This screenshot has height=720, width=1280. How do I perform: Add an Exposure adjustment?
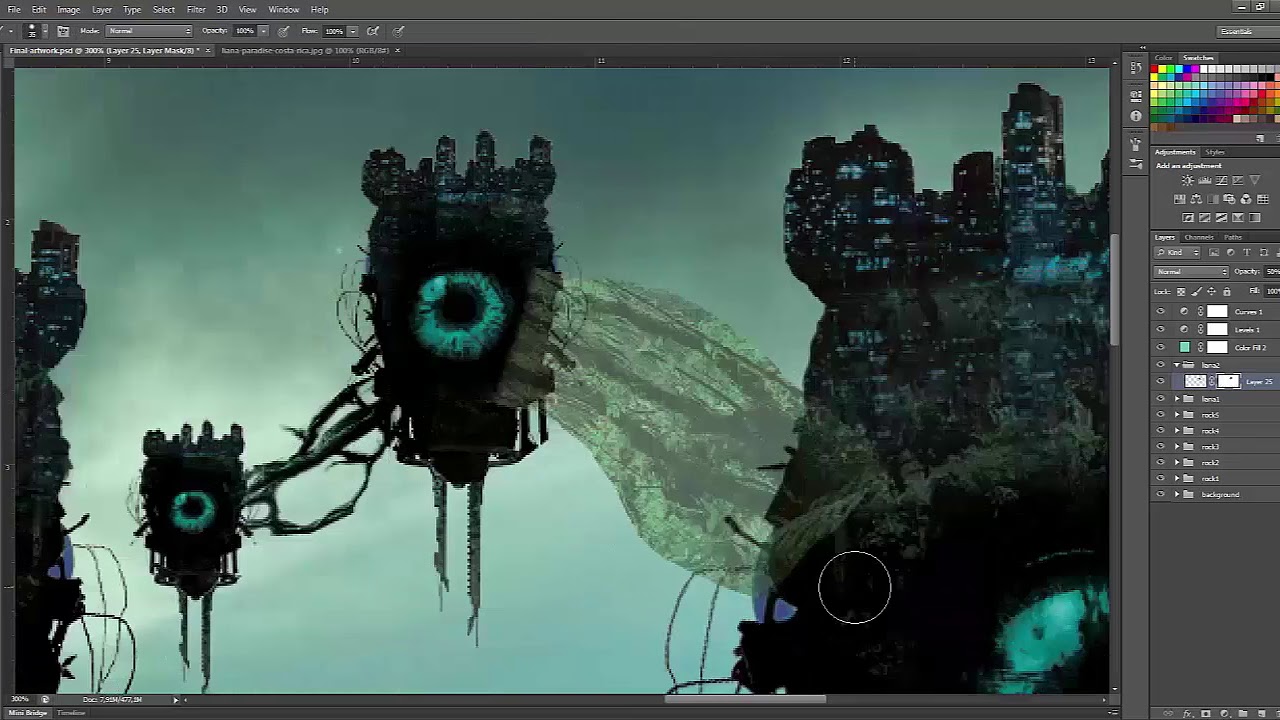(x=1237, y=180)
